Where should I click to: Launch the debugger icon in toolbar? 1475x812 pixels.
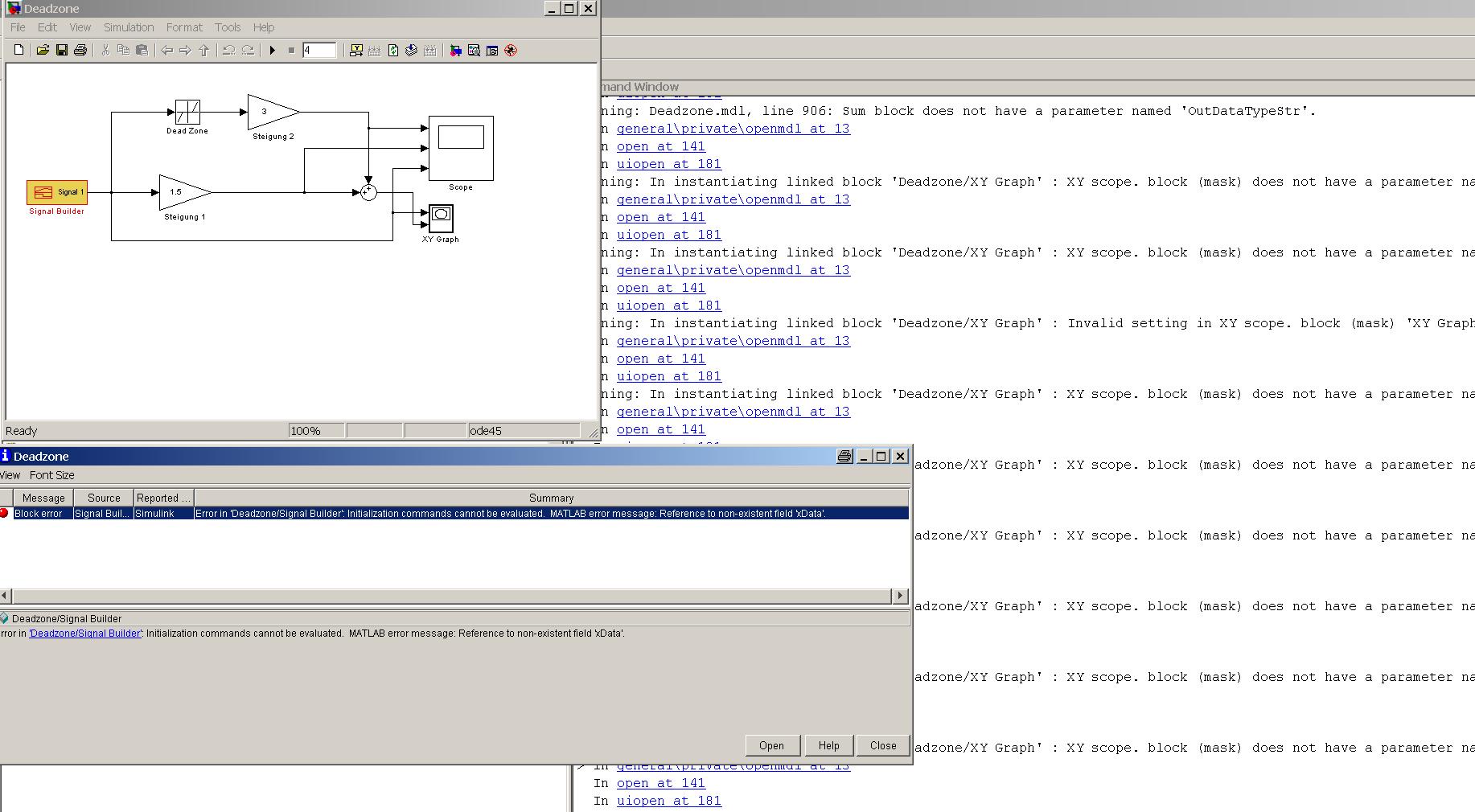[x=511, y=51]
